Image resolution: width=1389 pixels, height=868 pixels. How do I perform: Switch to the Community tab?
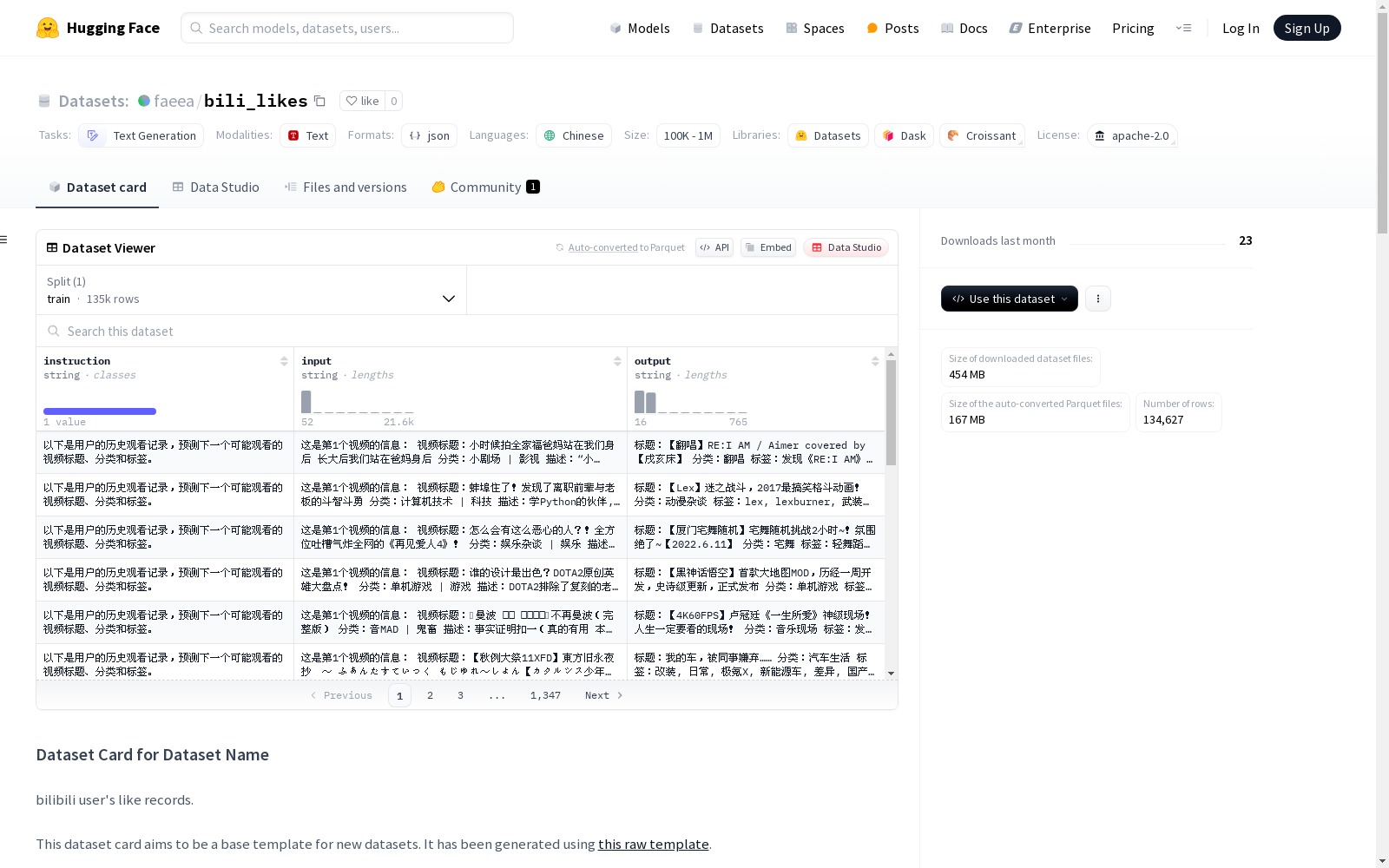point(485,187)
